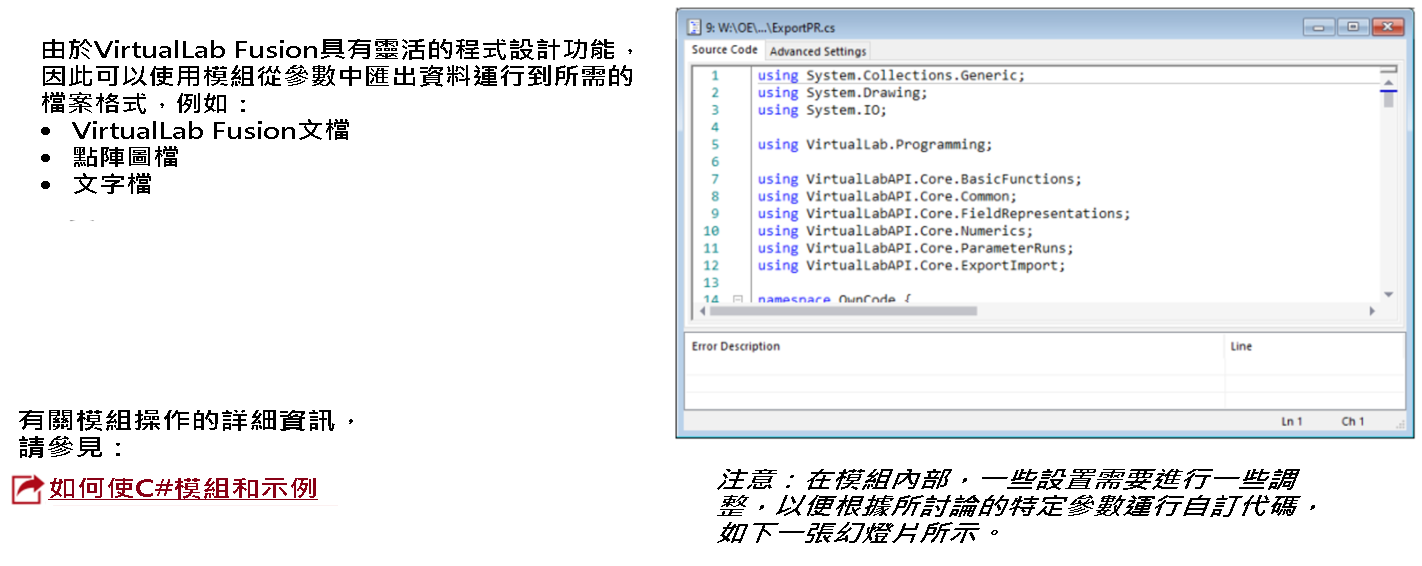Click the horizontal scrollbar thumb
This screenshot has height=566, width=1422.
pos(842,311)
